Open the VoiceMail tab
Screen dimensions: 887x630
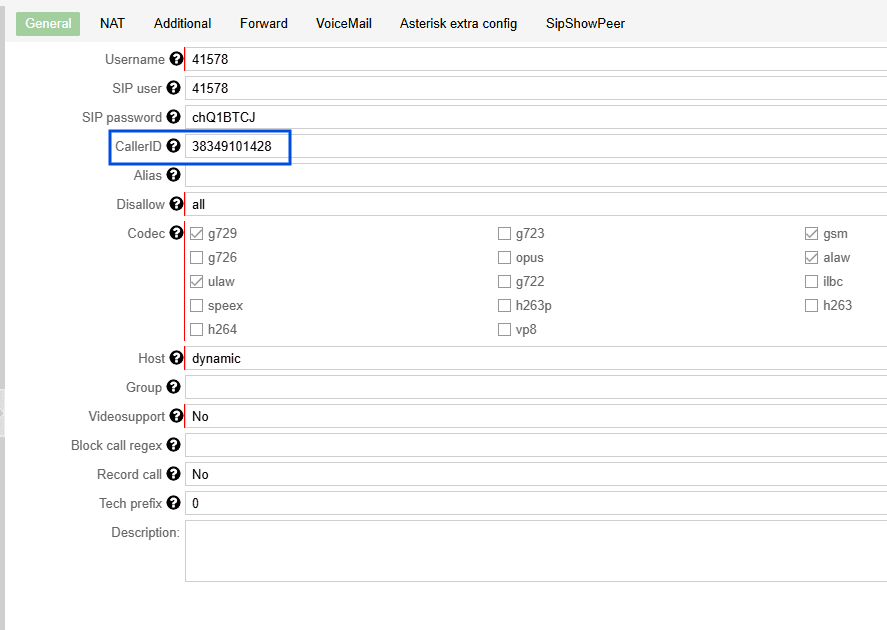343,23
